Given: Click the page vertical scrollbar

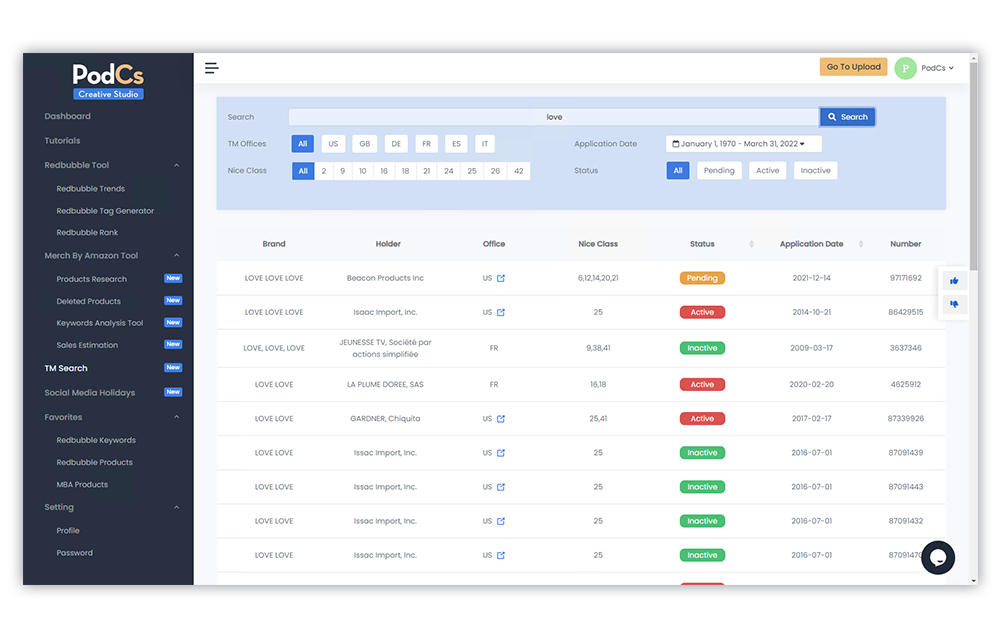Looking at the screenshot, I should click(973, 165).
